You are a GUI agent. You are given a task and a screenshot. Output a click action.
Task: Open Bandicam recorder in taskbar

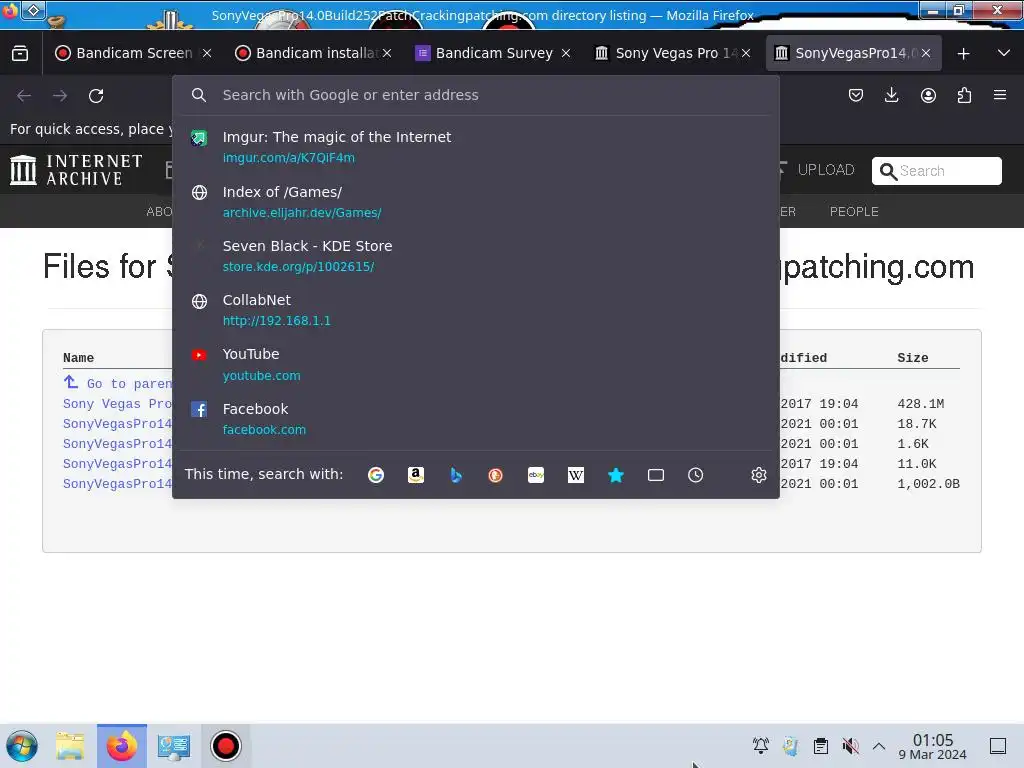225,746
